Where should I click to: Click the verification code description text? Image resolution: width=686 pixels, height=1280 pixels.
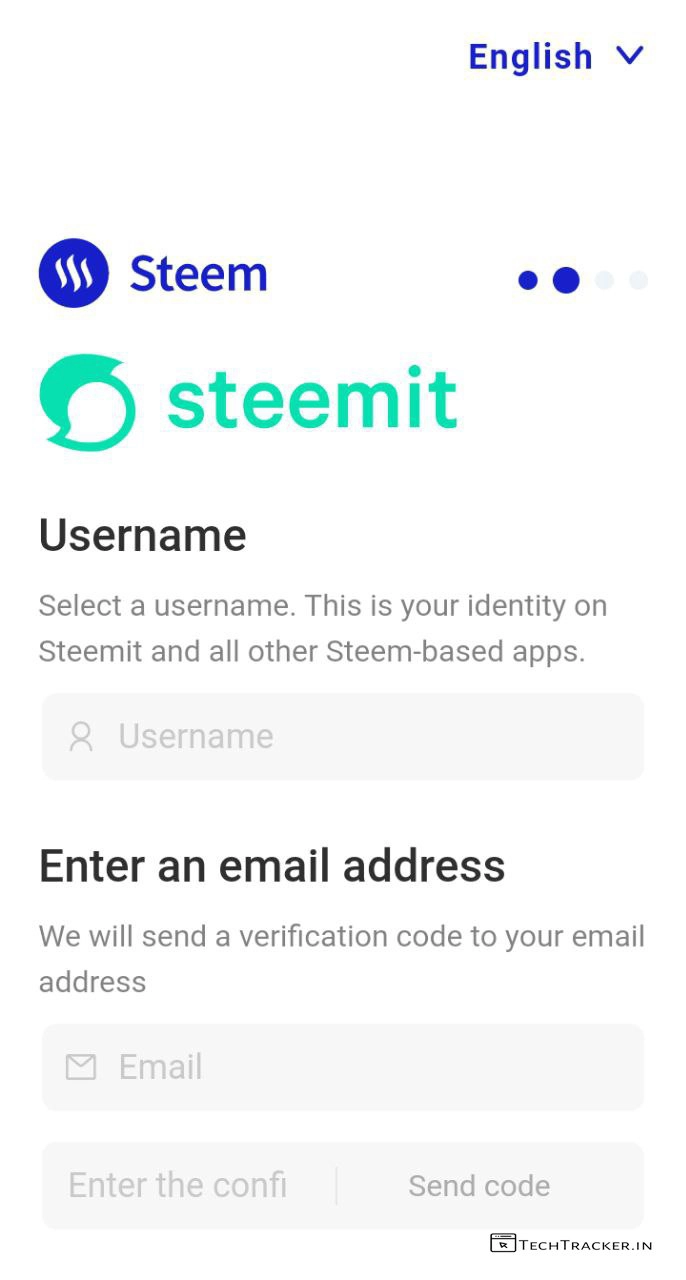pyautogui.click(x=342, y=959)
